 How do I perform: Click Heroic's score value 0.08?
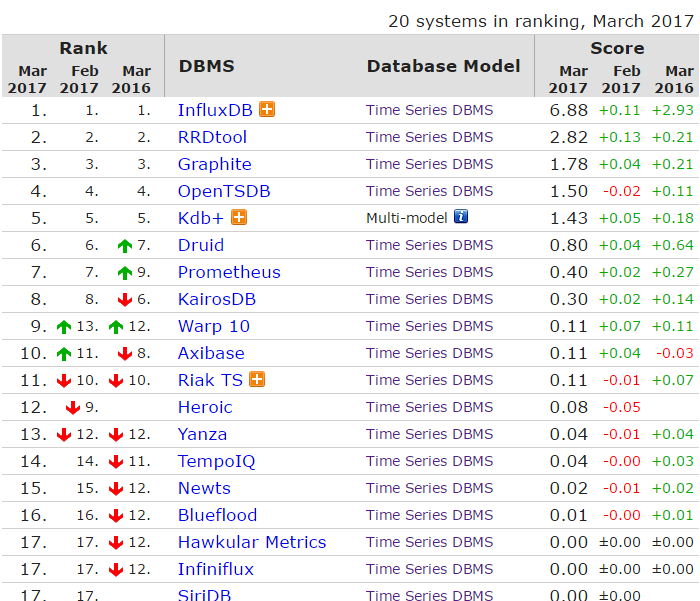point(568,407)
